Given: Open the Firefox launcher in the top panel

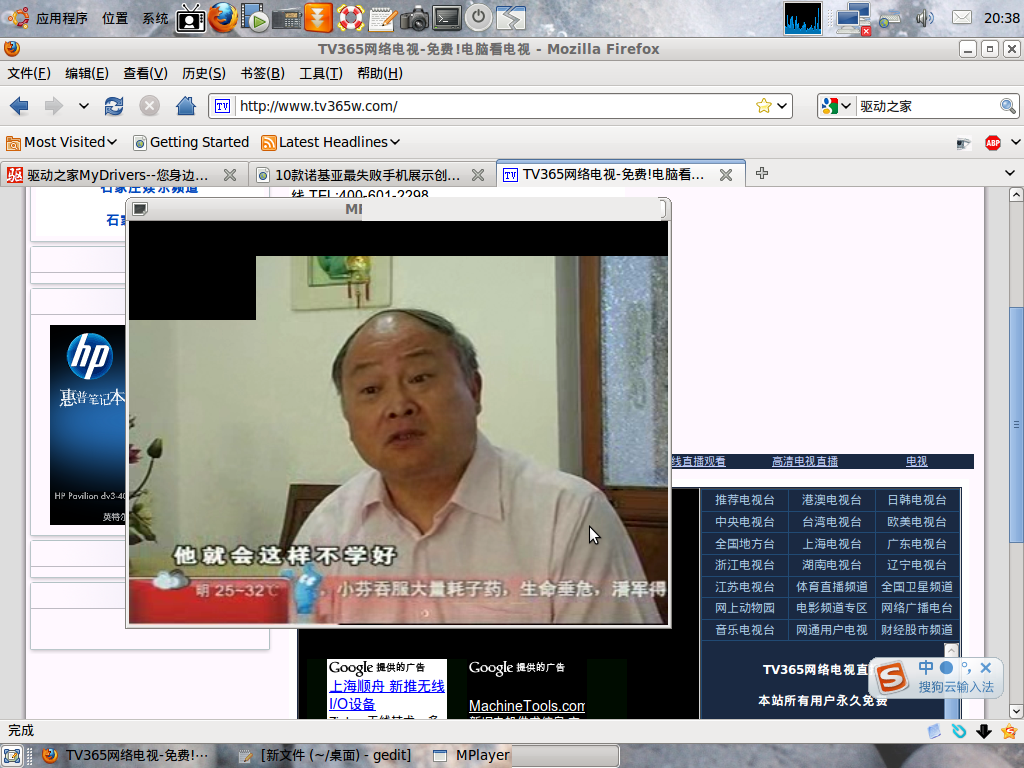Looking at the screenshot, I should click(223, 18).
